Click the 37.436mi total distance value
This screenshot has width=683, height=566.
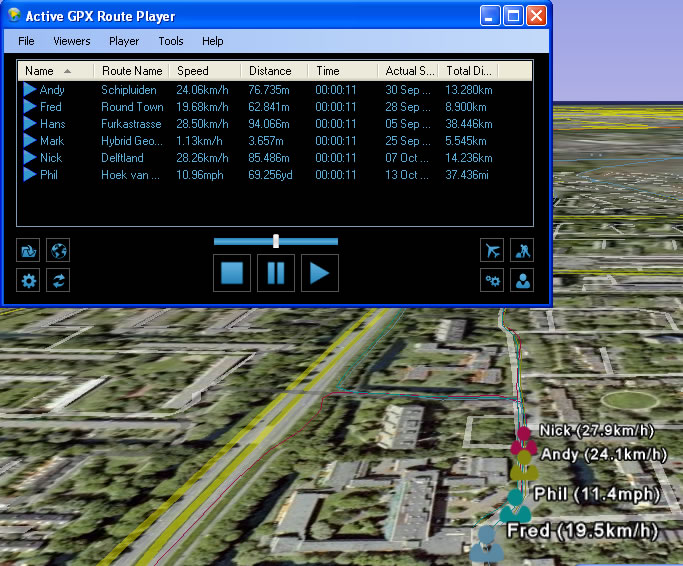click(x=467, y=175)
